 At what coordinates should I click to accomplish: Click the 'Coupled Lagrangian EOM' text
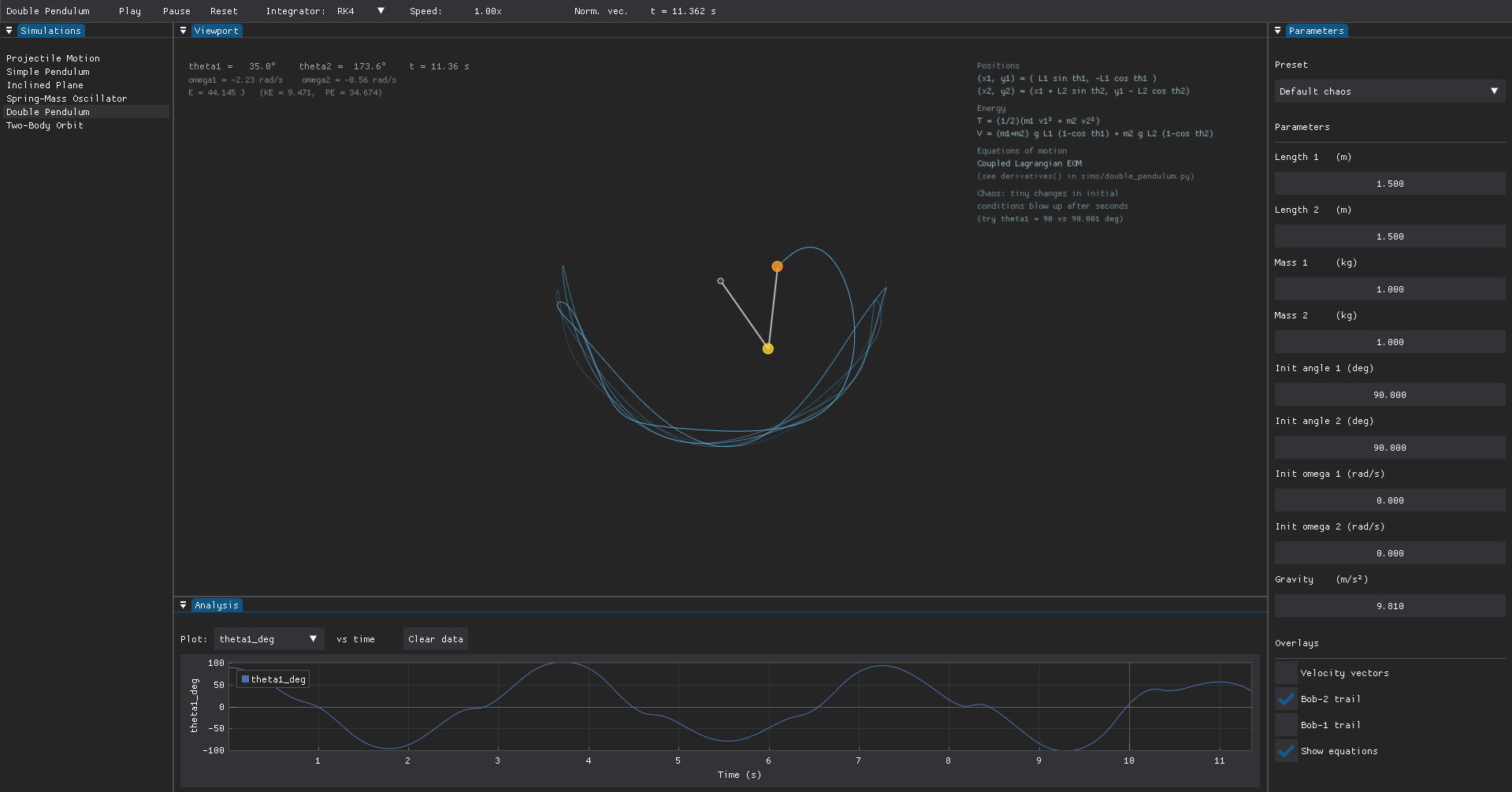(1029, 163)
